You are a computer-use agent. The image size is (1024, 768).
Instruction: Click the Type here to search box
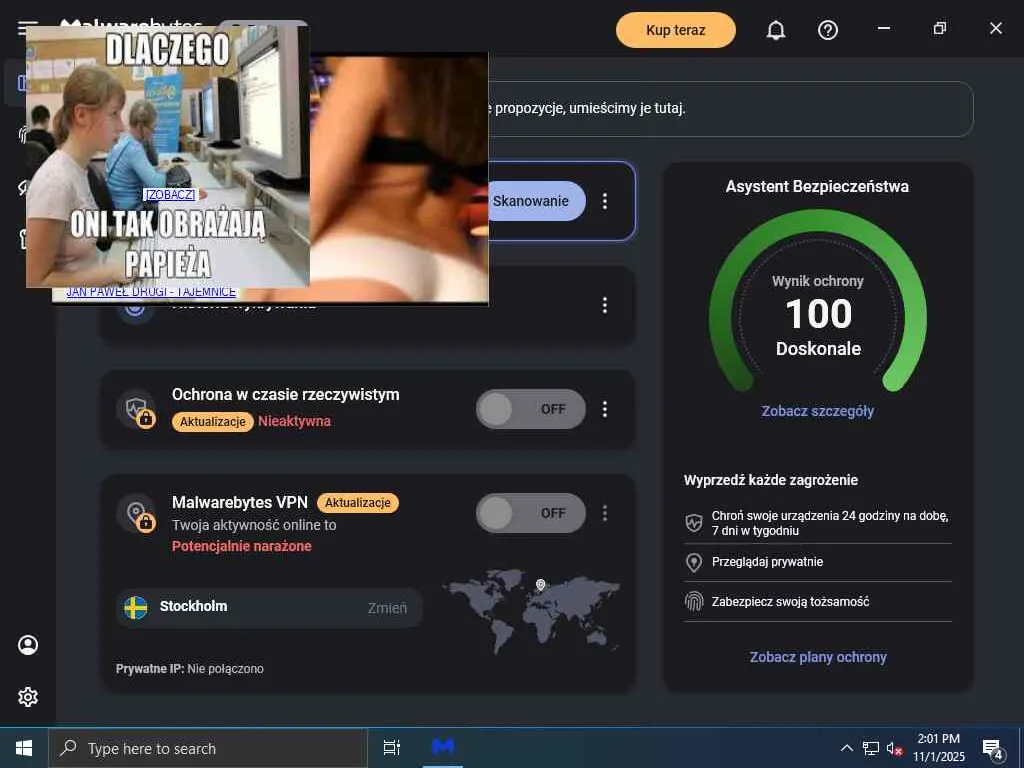(208, 748)
